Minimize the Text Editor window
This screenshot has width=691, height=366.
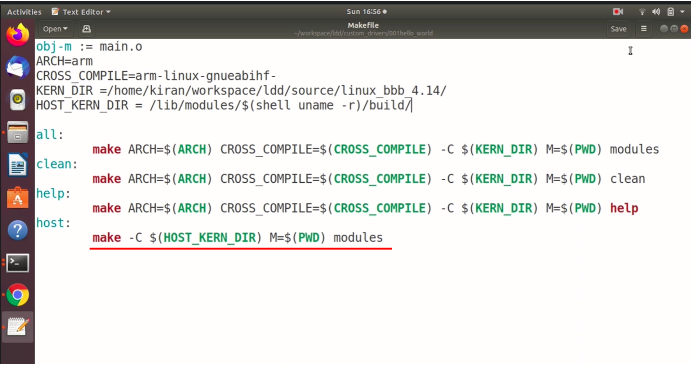(x=664, y=29)
